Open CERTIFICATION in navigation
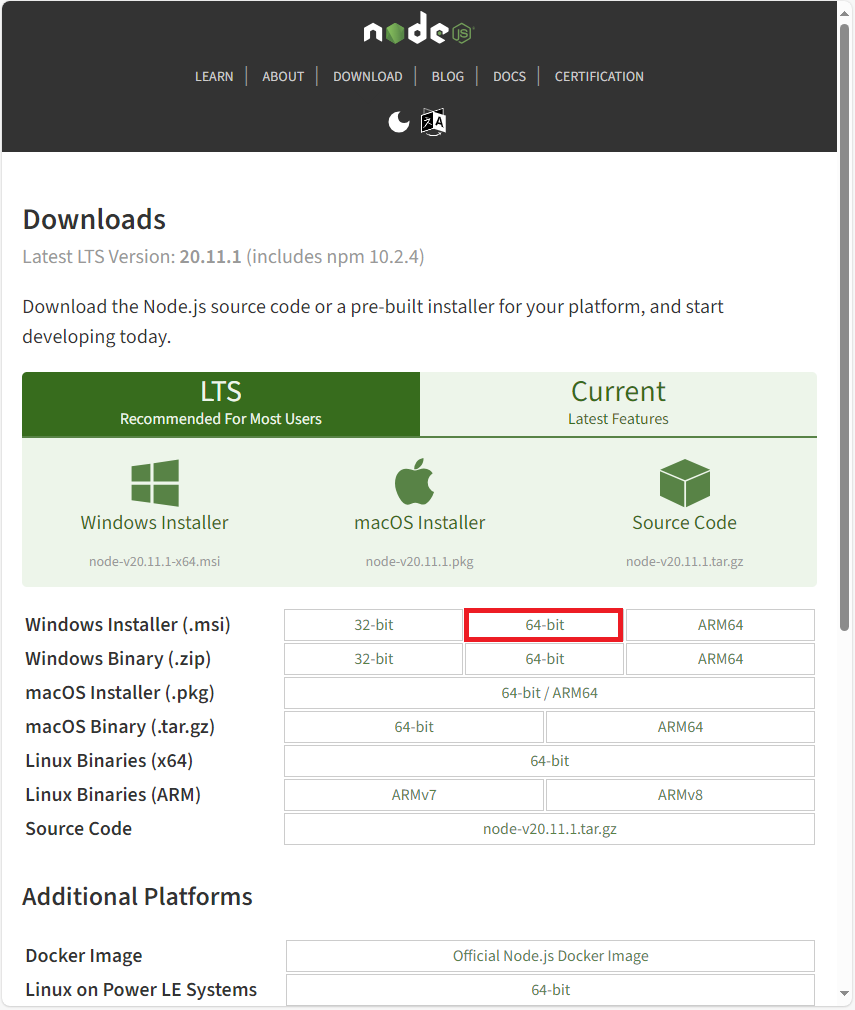This screenshot has width=855, height=1010. (599, 76)
